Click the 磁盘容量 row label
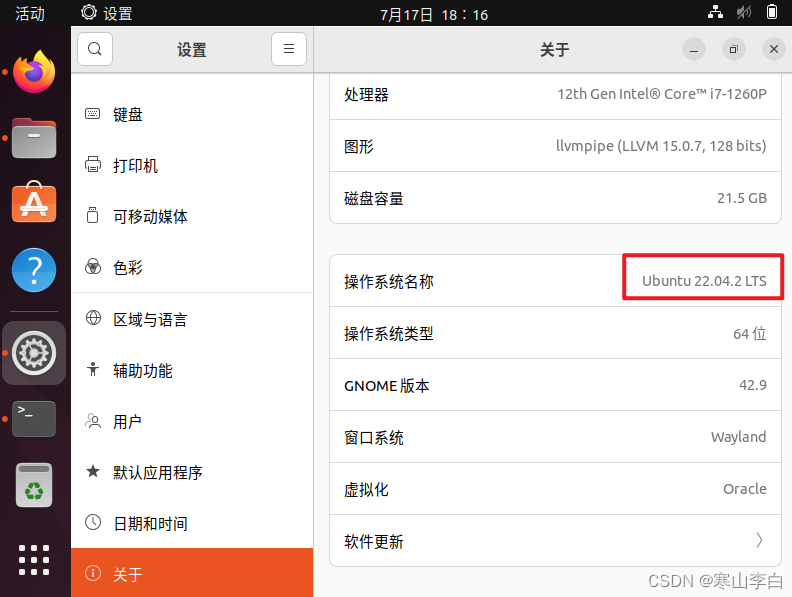This screenshot has height=597, width=792. click(374, 198)
